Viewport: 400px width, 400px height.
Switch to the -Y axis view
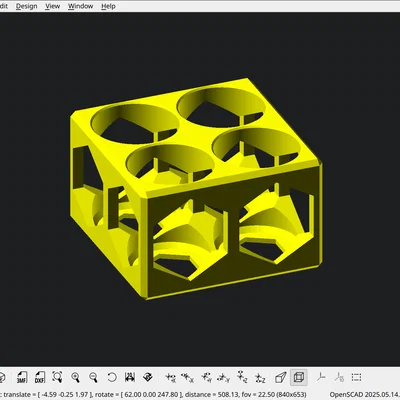(223, 377)
